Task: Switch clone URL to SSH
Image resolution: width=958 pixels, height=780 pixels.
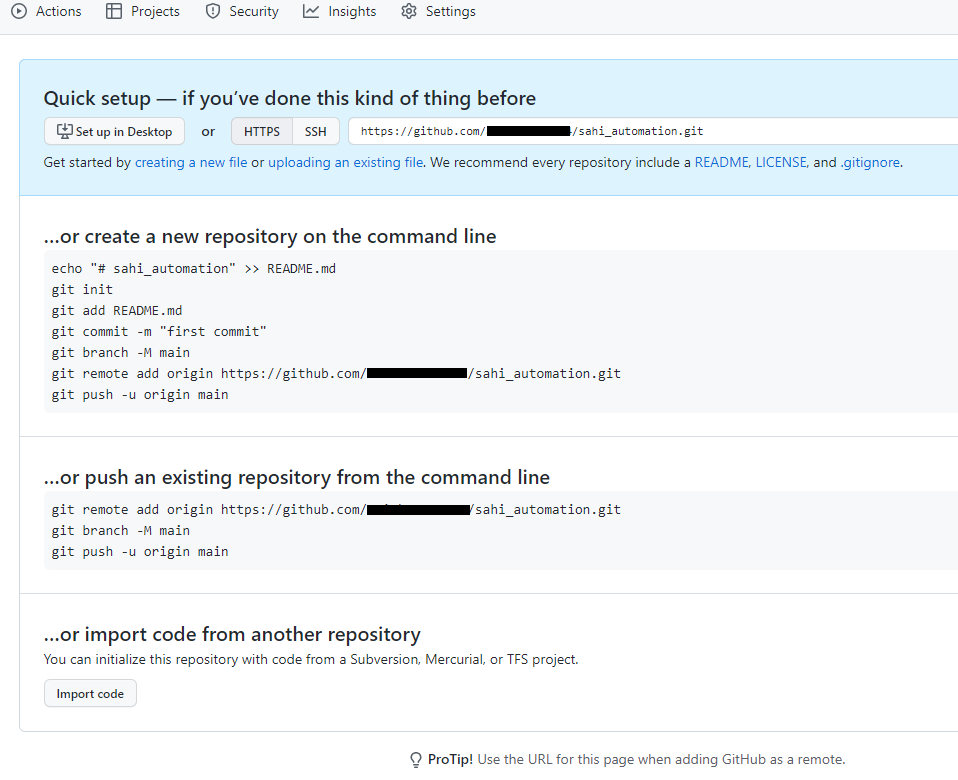Action: (x=315, y=131)
